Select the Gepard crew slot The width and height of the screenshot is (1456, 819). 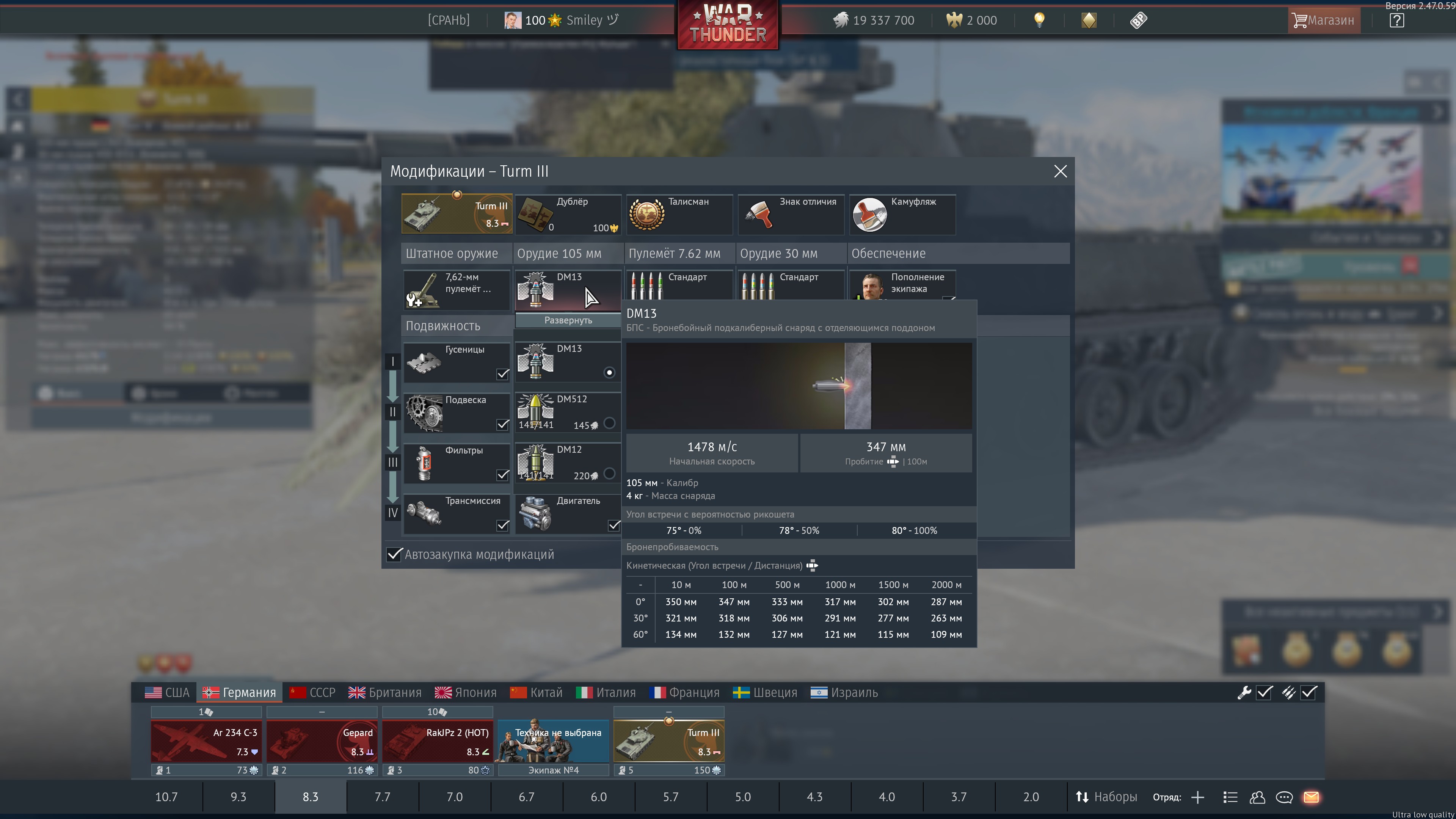[322, 741]
